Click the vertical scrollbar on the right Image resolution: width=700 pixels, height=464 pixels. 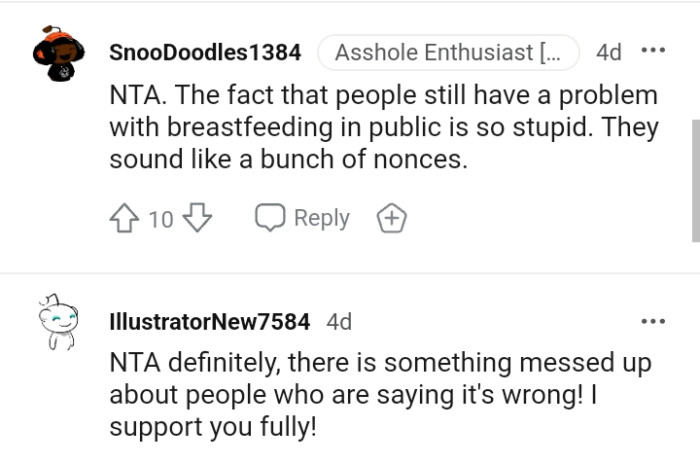[695, 180]
